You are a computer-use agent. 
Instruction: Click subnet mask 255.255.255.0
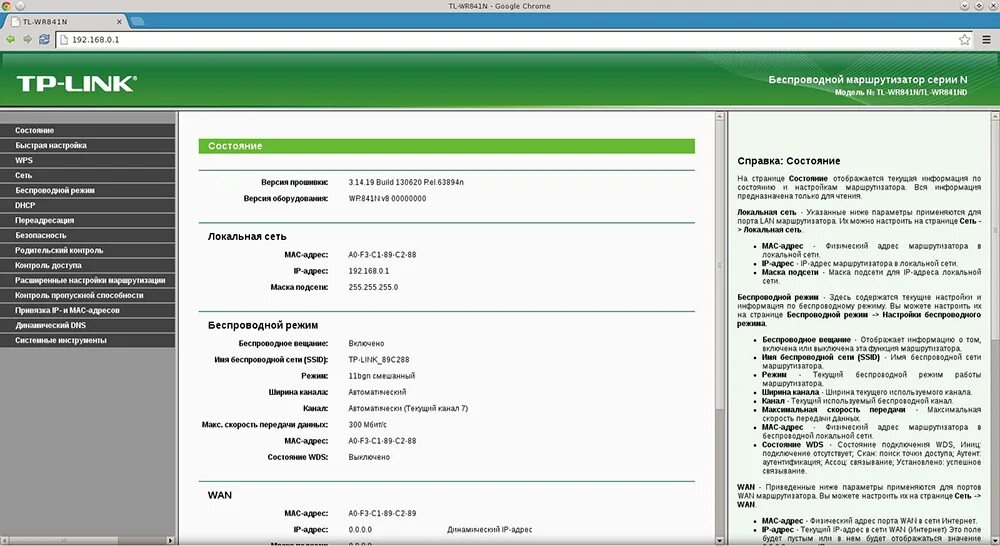[373, 287]
